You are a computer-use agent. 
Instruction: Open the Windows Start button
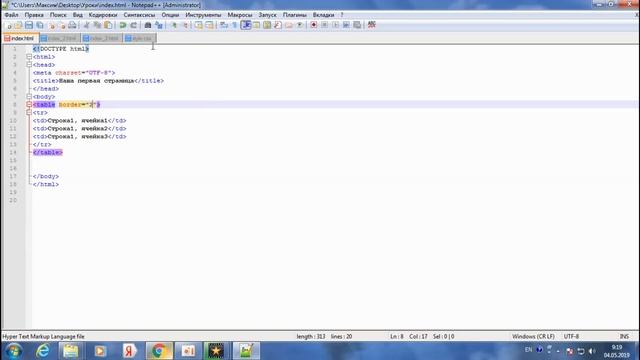(x=13, y=351)
